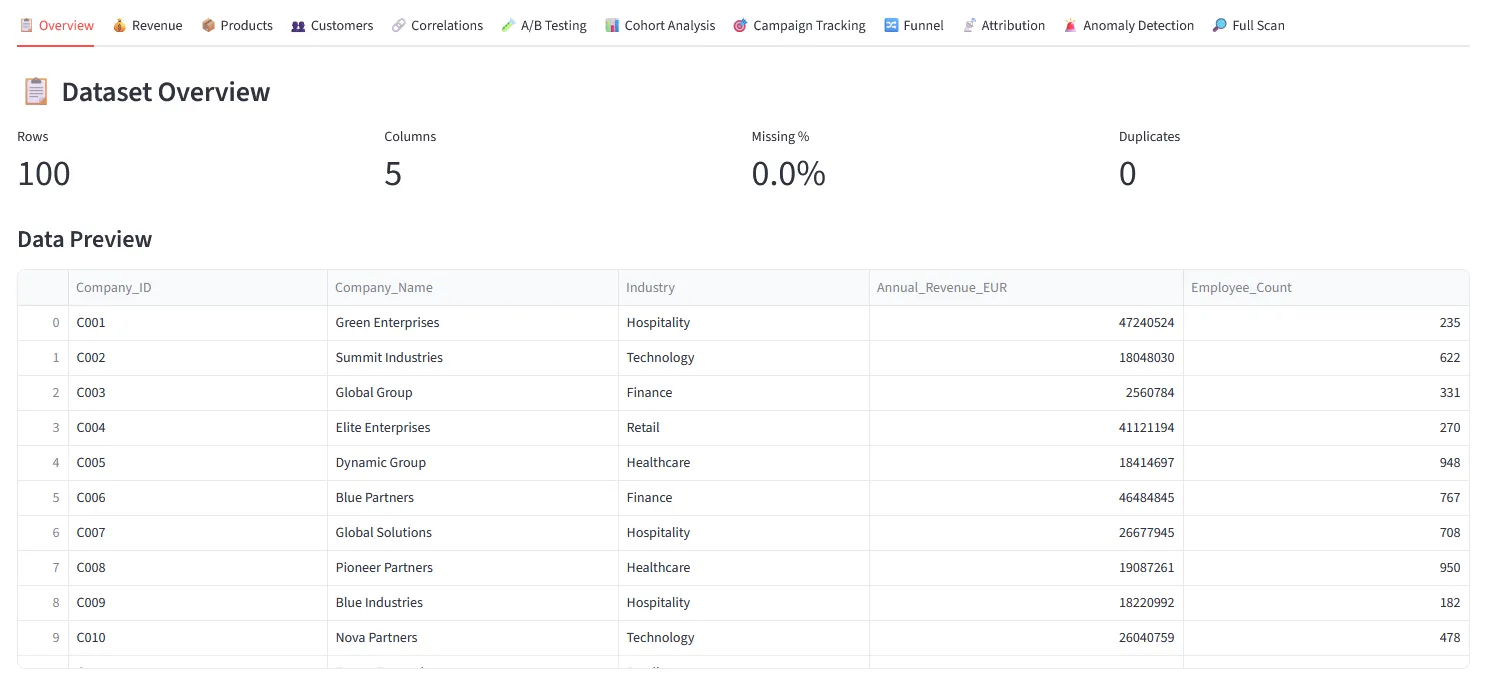
Task: Click the Attribution icon in the navigation
Action: [x=970, y=25]
